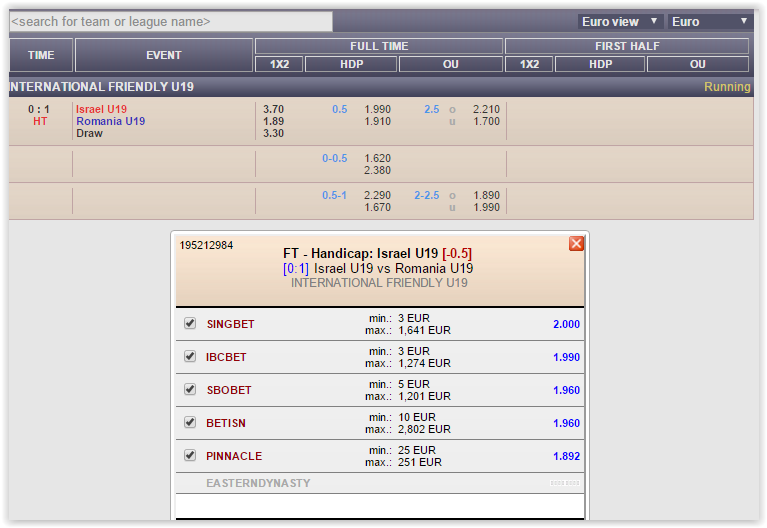Screen dimensions: 767x528
Task: Click the 2.5 over/under line value
Action: pos(431,109)
